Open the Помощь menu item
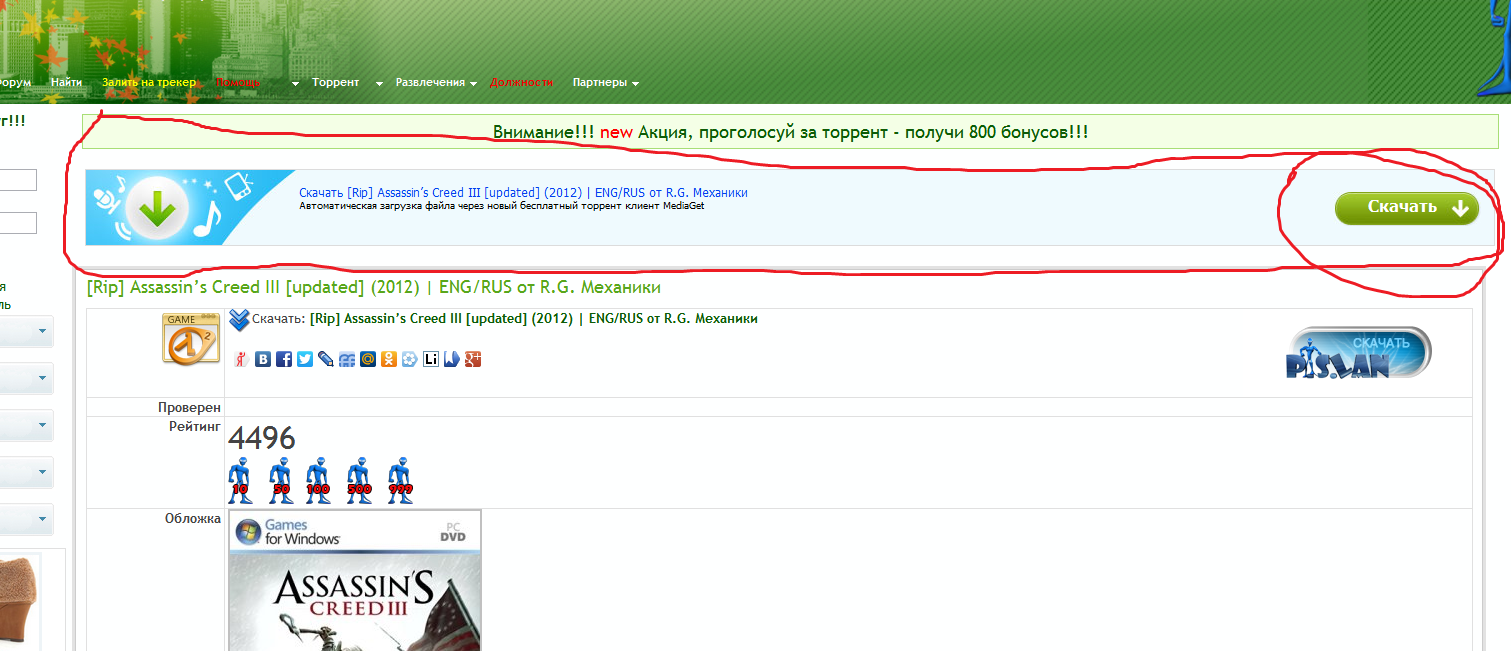 (238, 82)
